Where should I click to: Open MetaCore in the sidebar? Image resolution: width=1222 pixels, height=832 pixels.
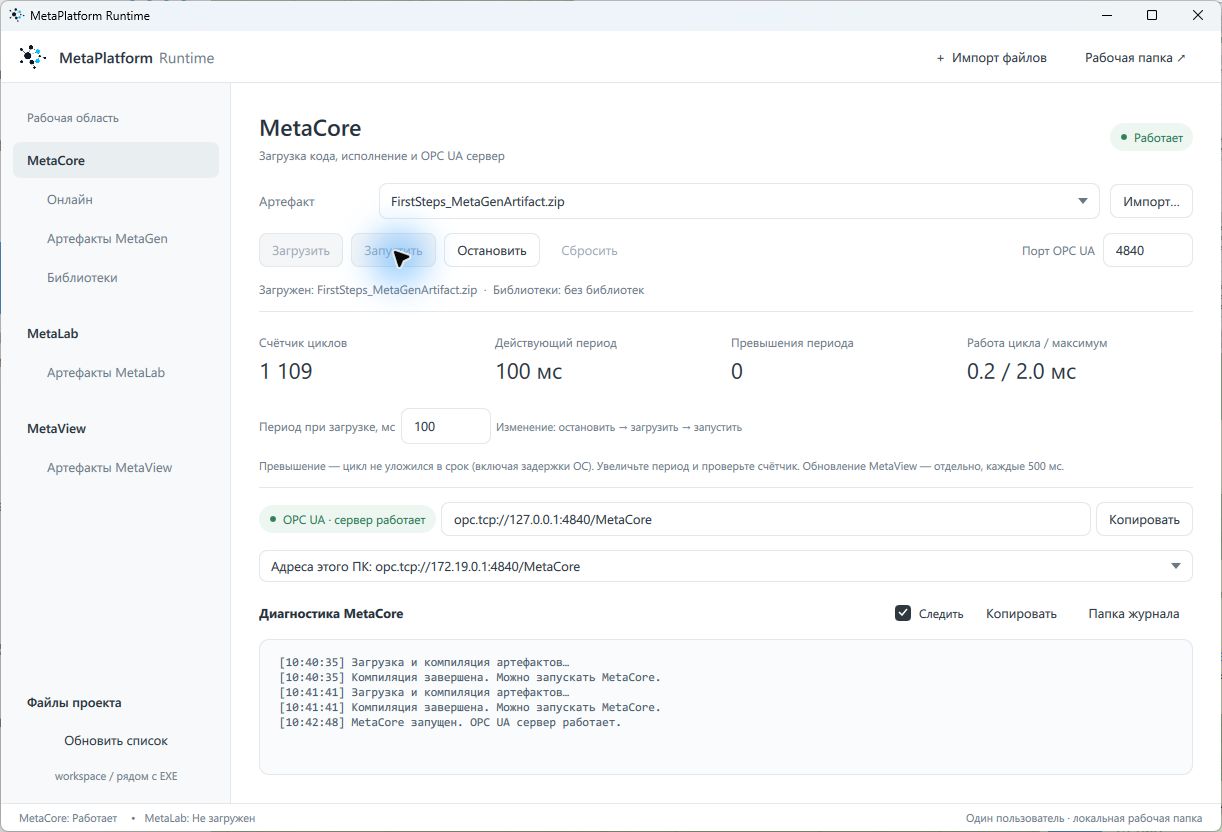coord(116,160)
